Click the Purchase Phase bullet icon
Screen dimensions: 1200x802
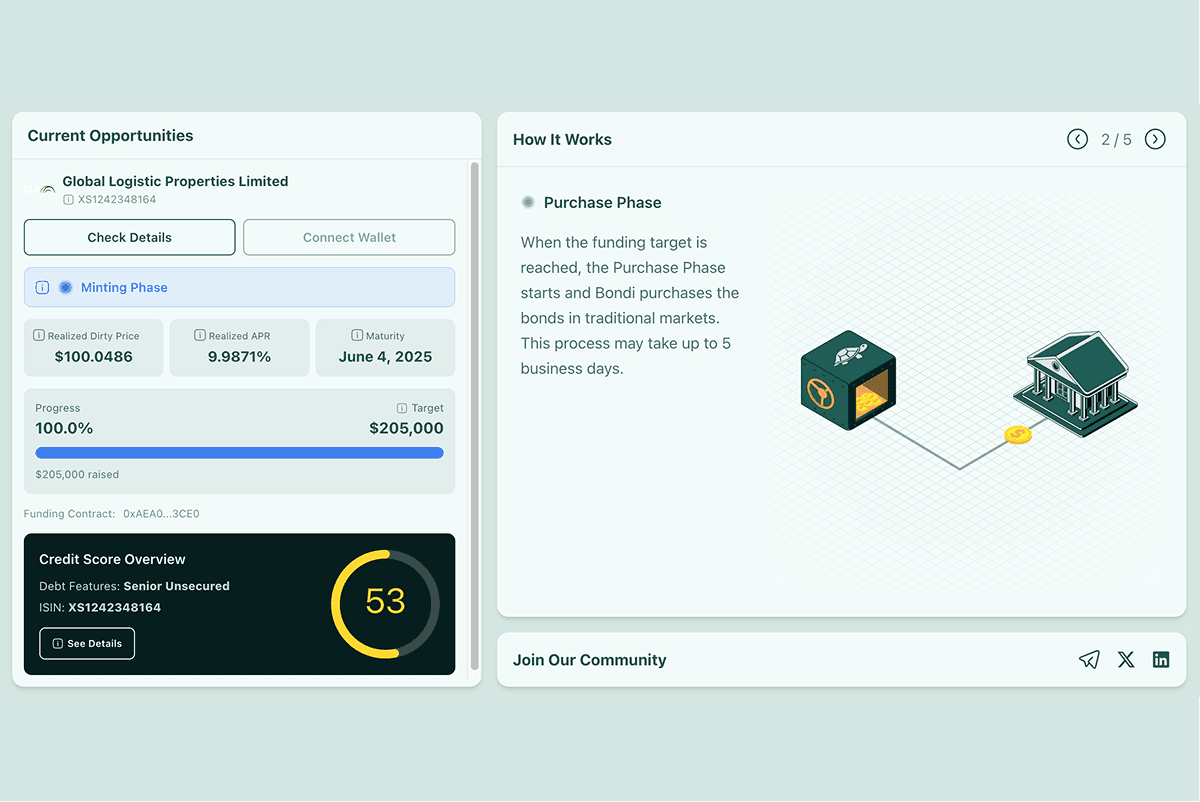click(x=528, y=202)
